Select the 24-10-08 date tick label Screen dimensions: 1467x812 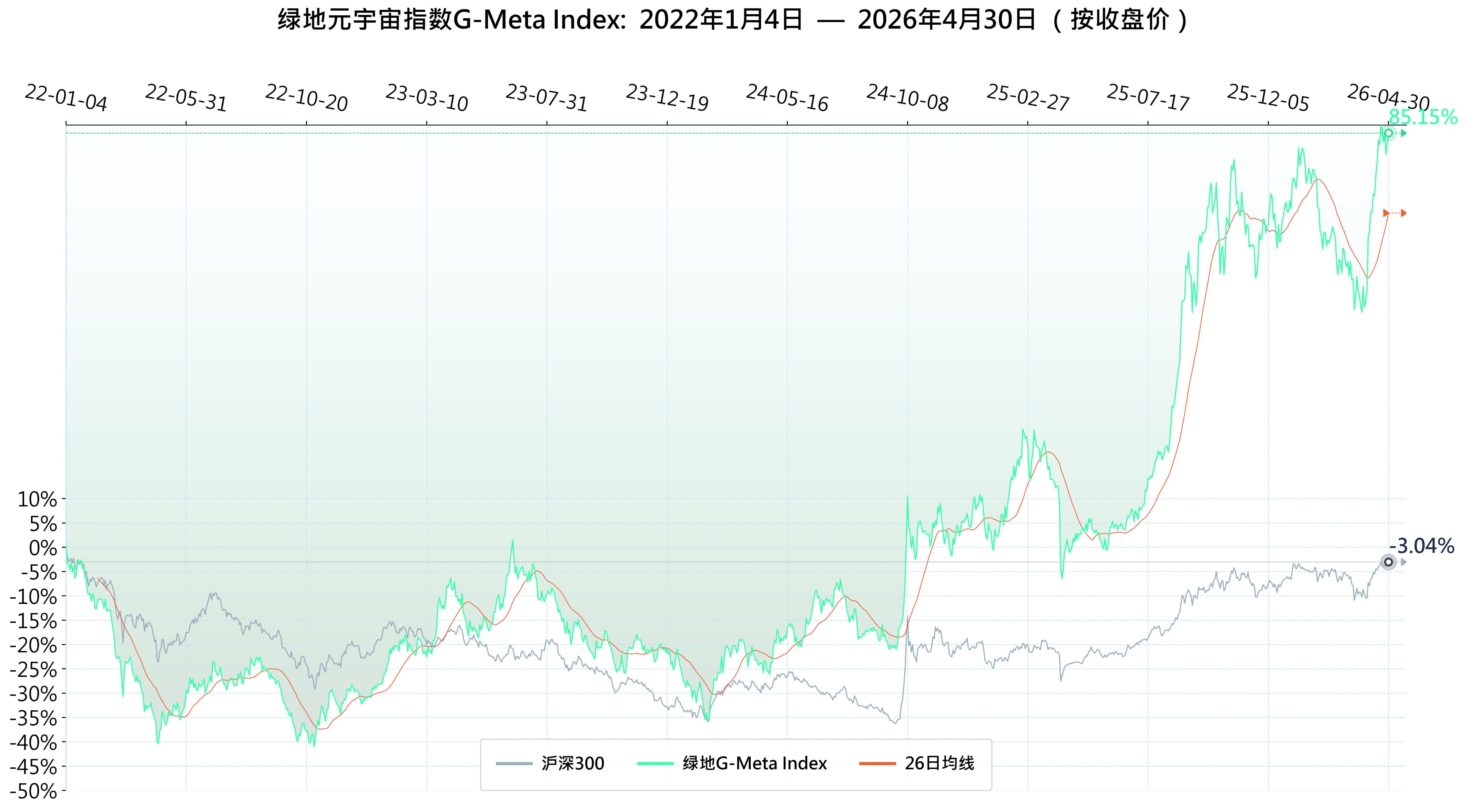point(907,98)
